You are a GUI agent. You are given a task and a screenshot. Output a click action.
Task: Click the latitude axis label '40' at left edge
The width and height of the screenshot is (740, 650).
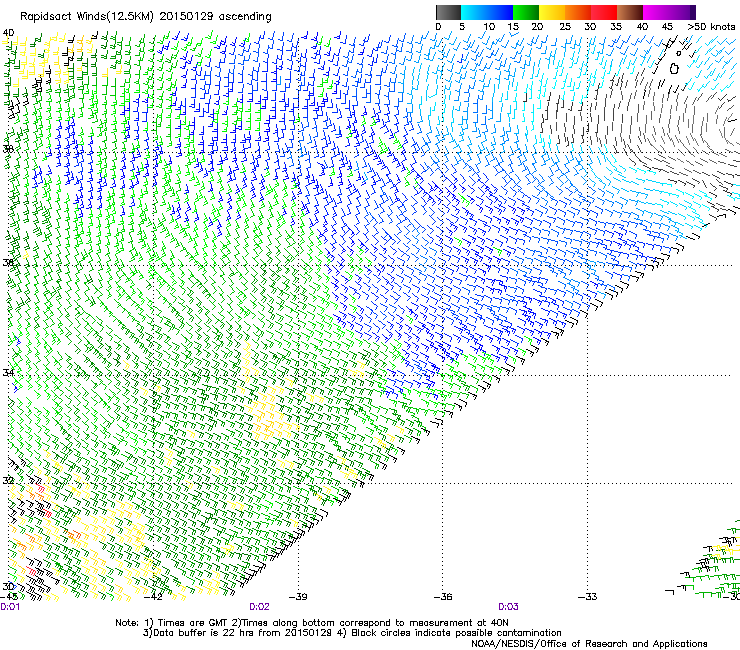[x=8, y=33]
